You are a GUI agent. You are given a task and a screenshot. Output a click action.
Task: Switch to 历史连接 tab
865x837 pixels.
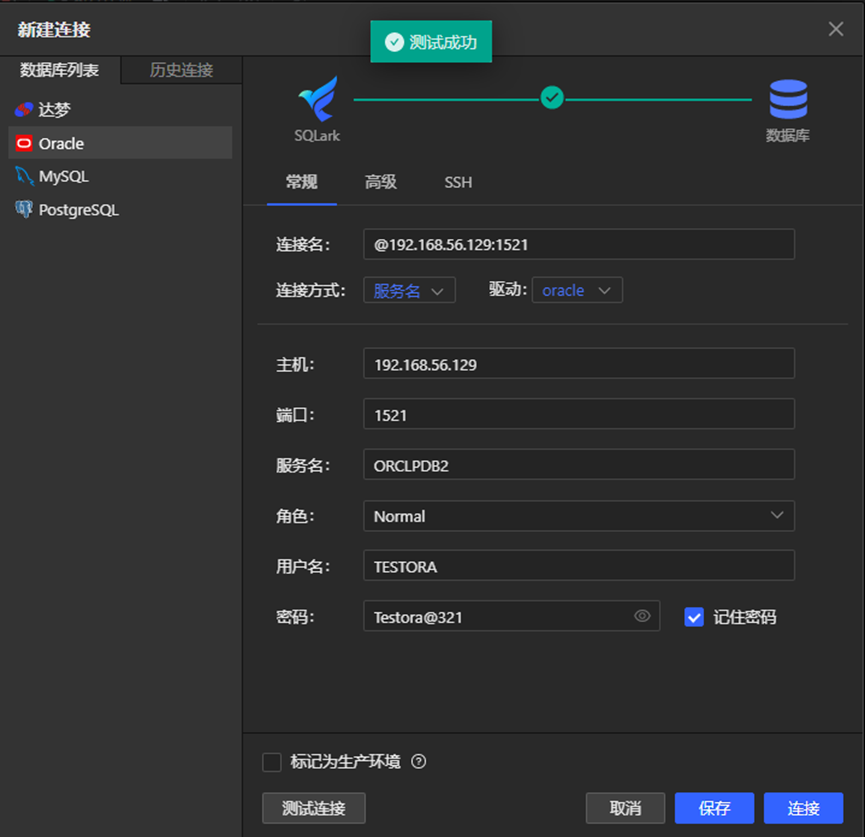(x=181, y=70)
